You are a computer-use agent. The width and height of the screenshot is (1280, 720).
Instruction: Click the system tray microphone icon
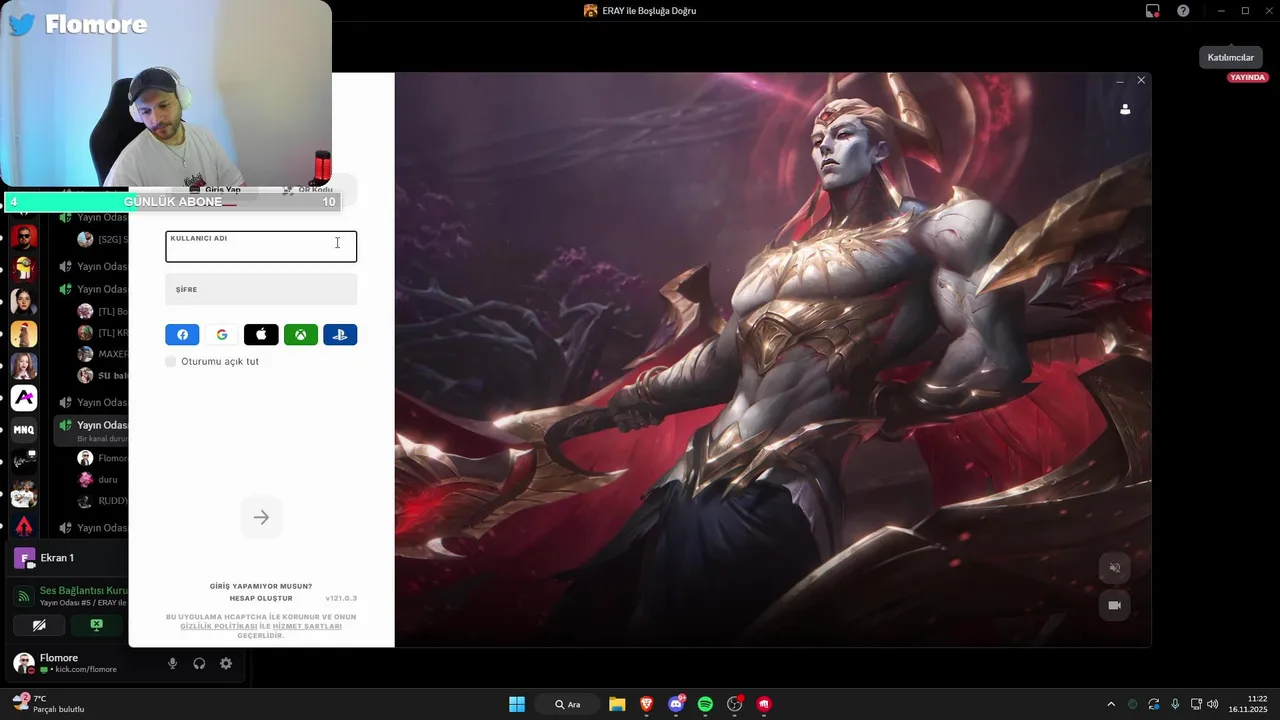[x=1175, y=704]
